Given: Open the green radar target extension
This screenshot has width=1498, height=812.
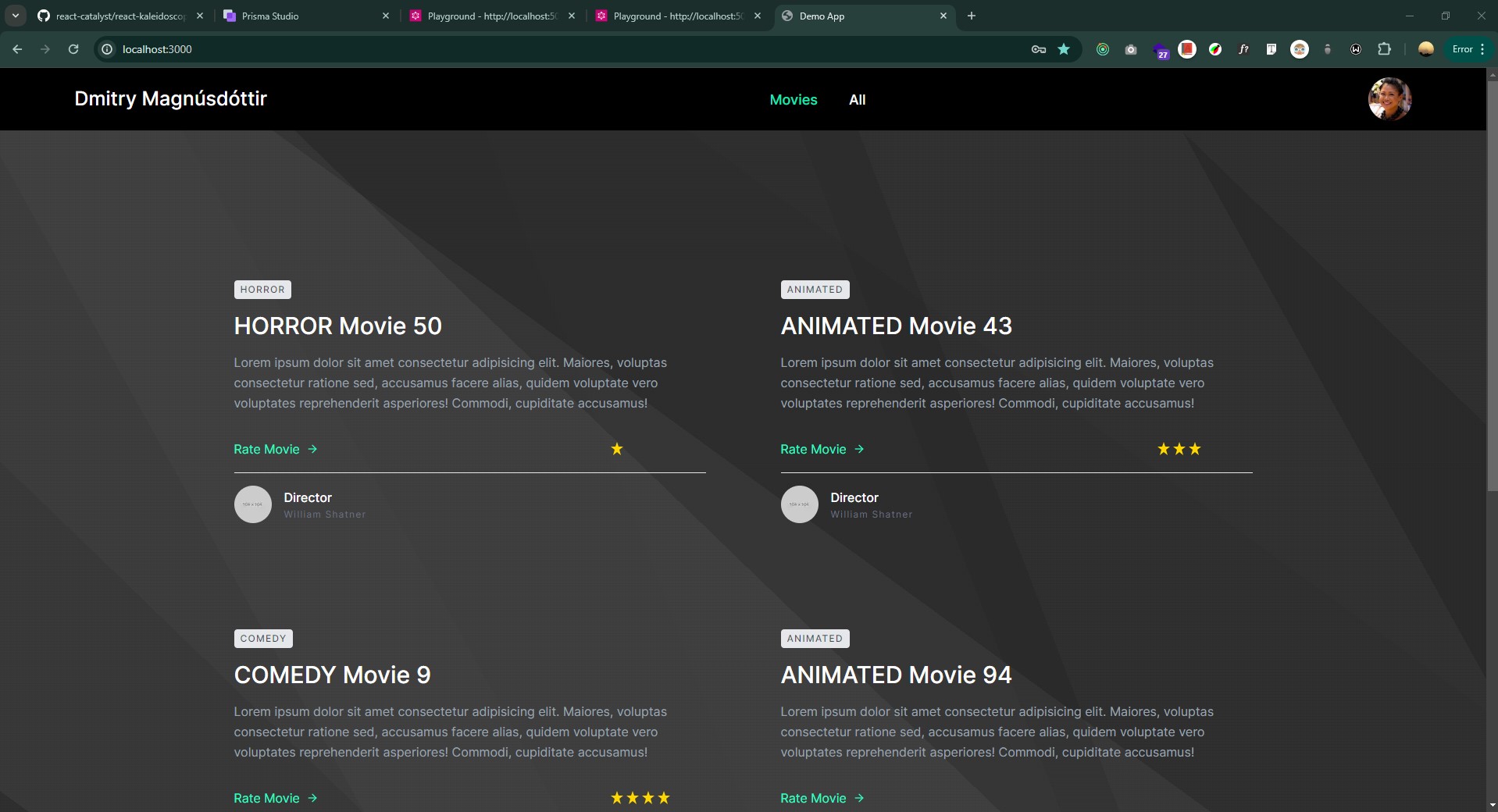Looking at the screenshot, I should pos(1103,49).
